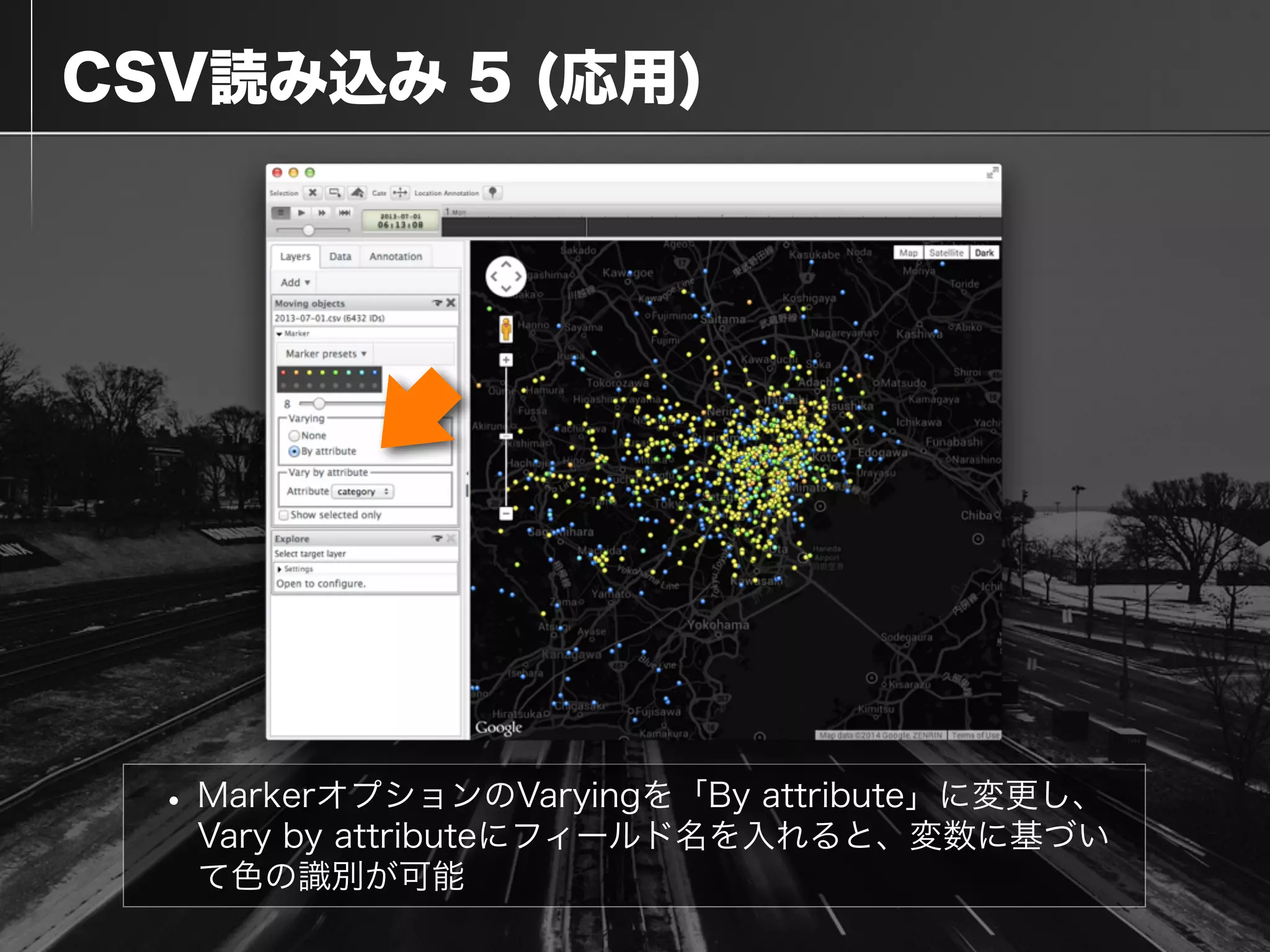Click the Location Annotation pin icon

[x=492, y=193]
